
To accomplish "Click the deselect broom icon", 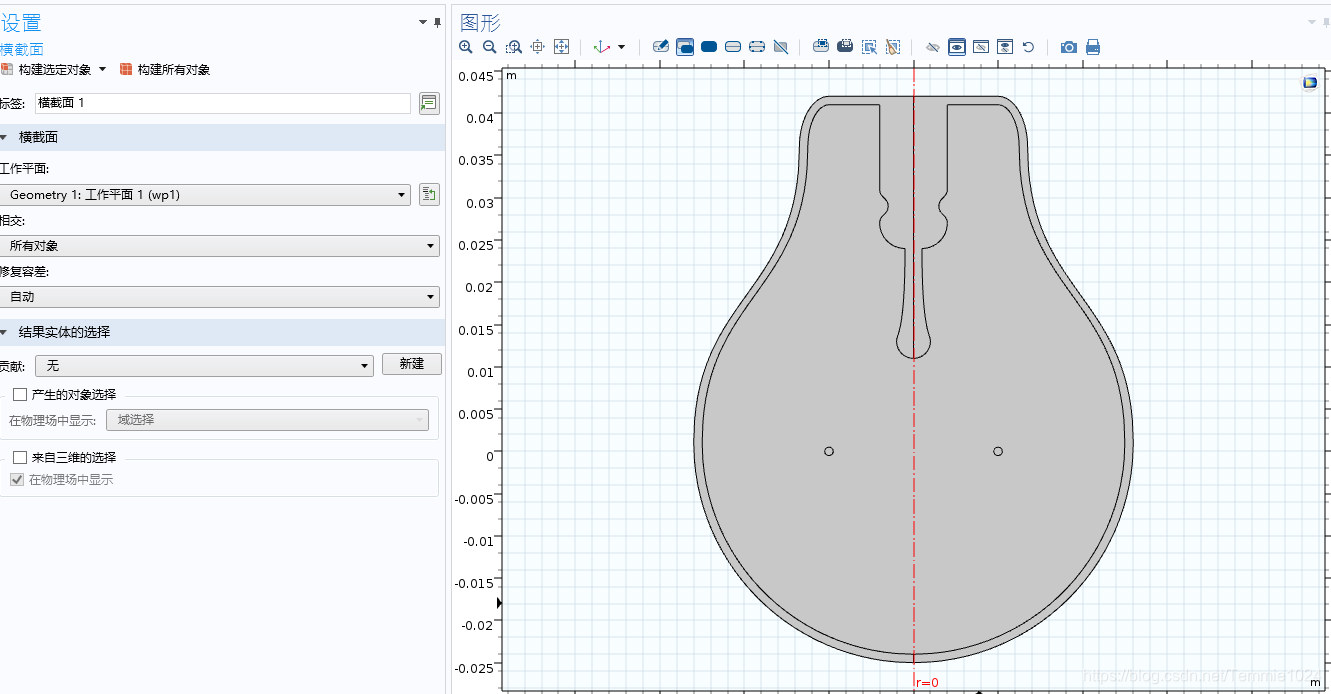I will pyautogui.click(x=893, y=47).
